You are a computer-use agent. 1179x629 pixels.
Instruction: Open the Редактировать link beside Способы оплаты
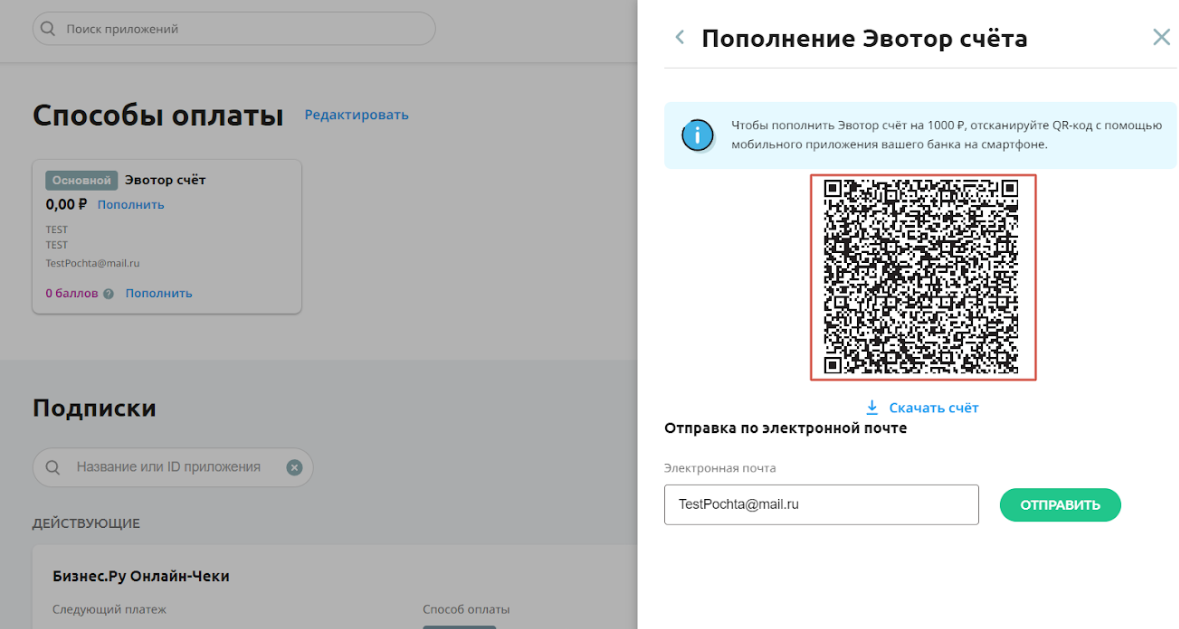click(x=356, y=115)
